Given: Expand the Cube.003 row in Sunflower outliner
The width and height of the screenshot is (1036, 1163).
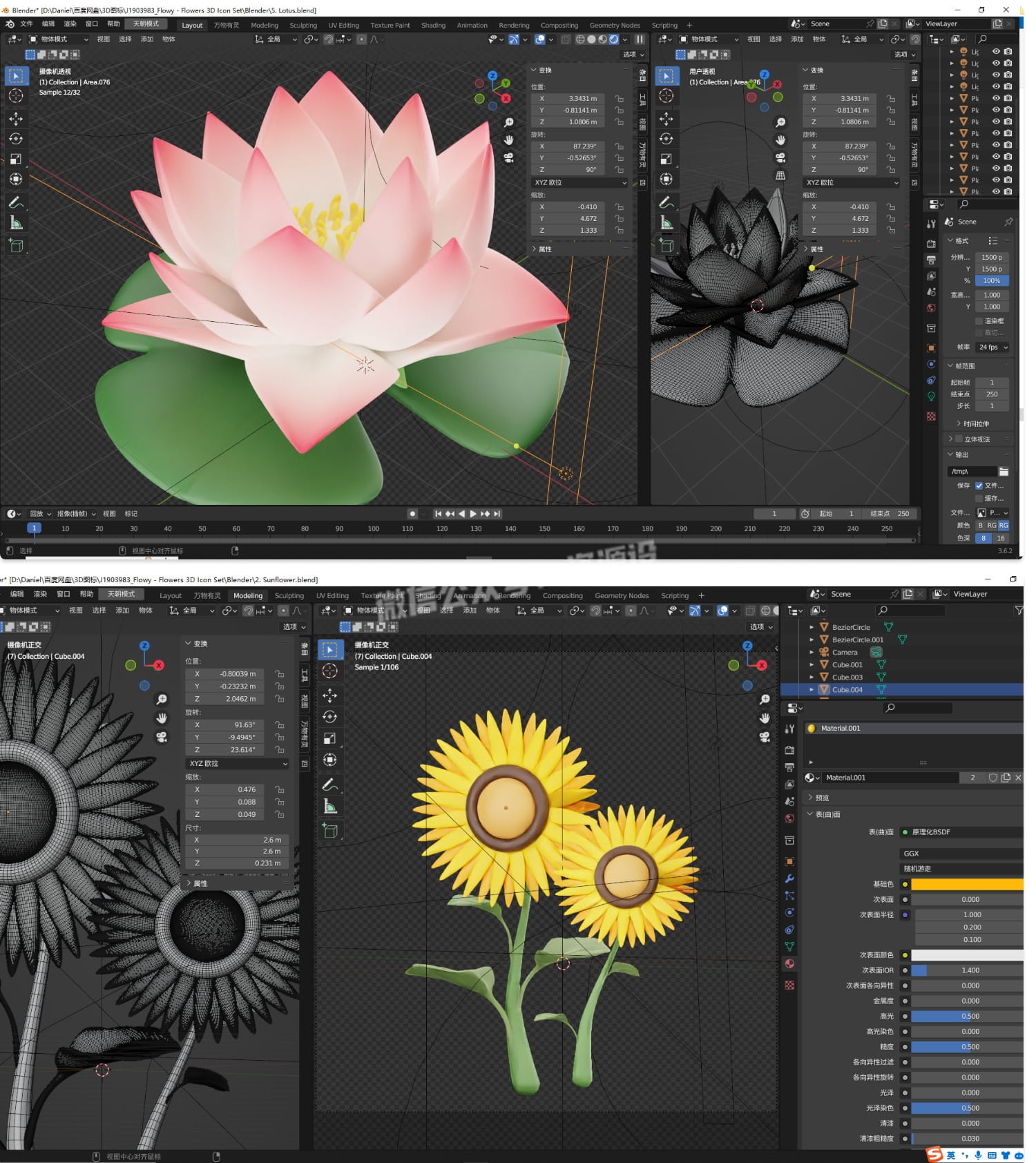Looking at the screenshot, I should pyautogui.click(x=812, y=677).
